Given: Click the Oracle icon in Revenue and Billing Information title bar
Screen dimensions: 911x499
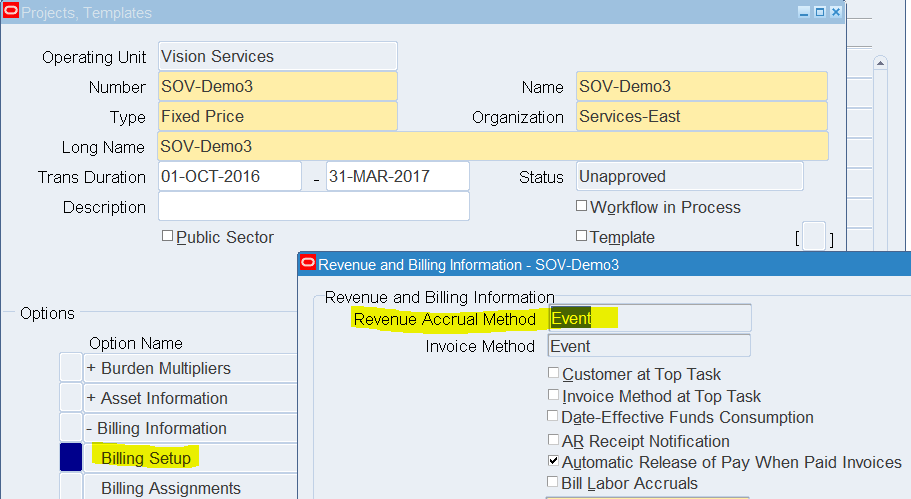Looking at the screenshot, I should tap(308, 264).
